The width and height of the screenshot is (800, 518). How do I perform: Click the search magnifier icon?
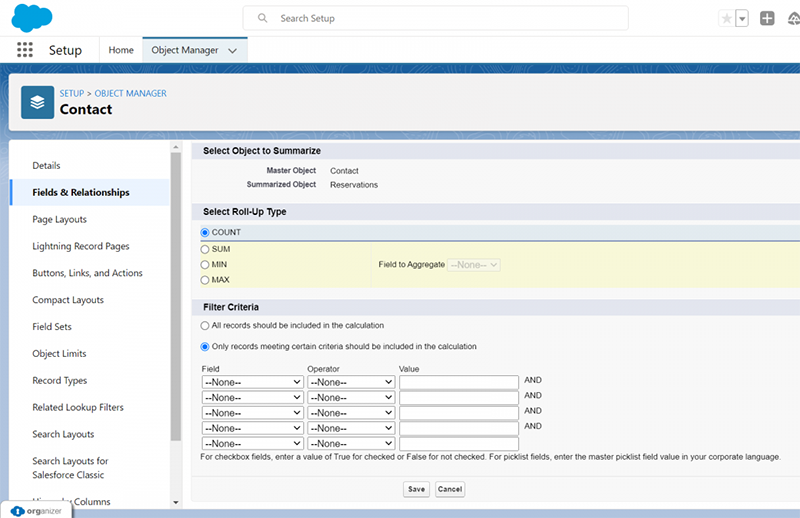[262, 18]
